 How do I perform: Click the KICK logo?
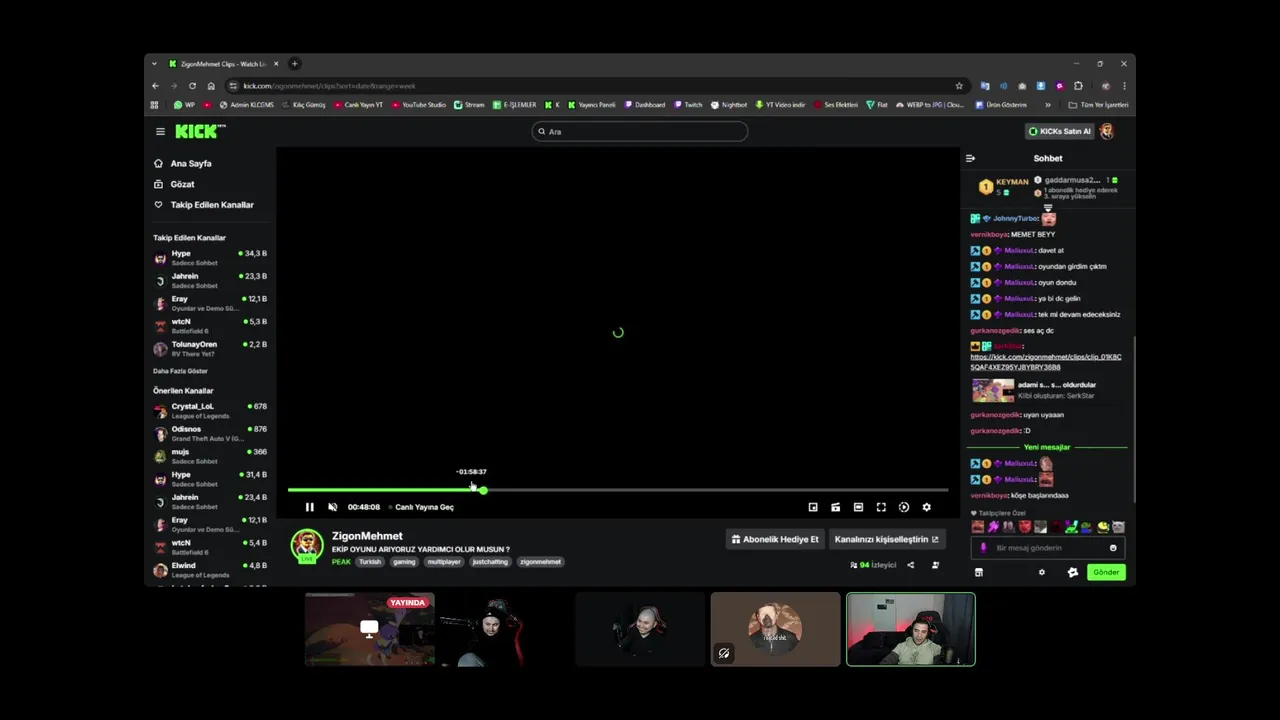200,131
